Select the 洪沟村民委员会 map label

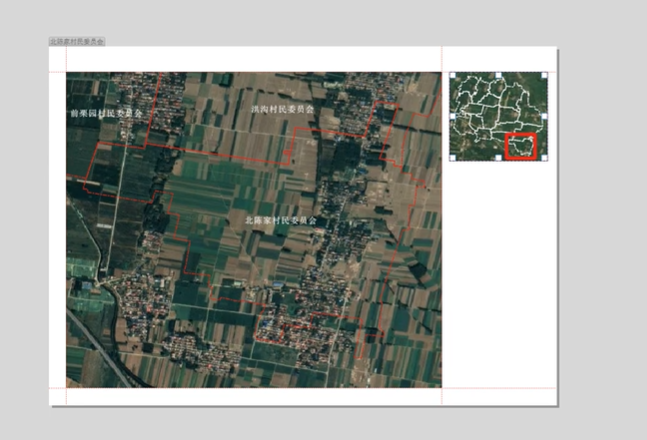[282, 109]
